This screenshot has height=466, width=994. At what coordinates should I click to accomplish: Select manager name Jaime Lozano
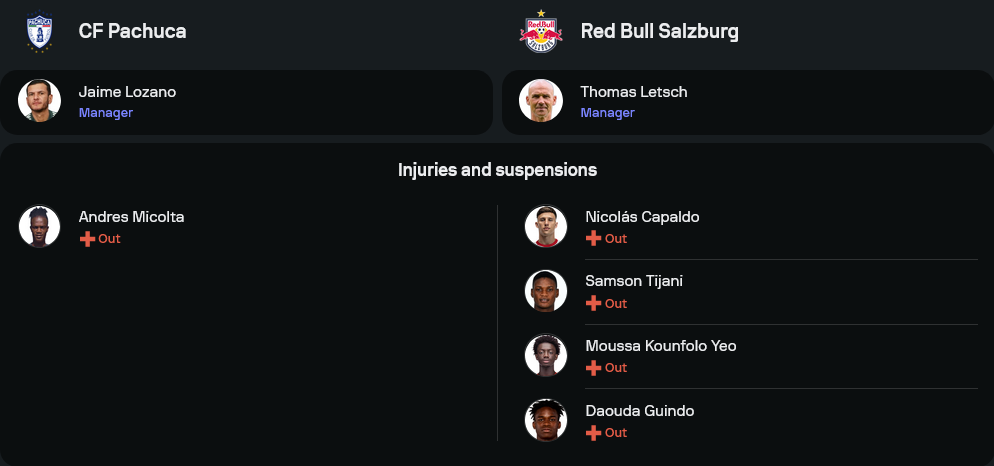pyautogui.click(x=127, y=92)
